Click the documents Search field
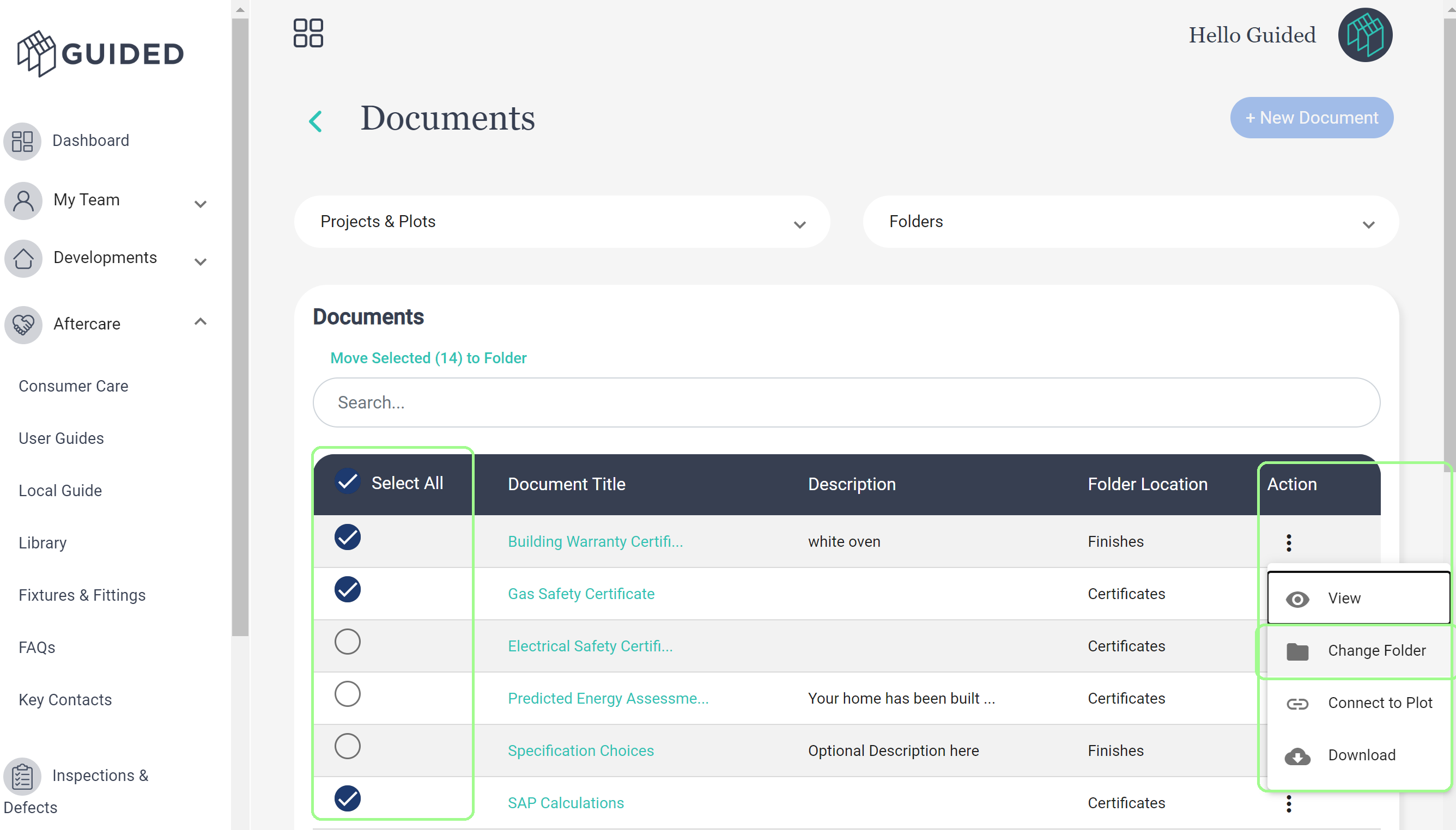Viewport: 1456px width, 830px height. pos(846,402)
